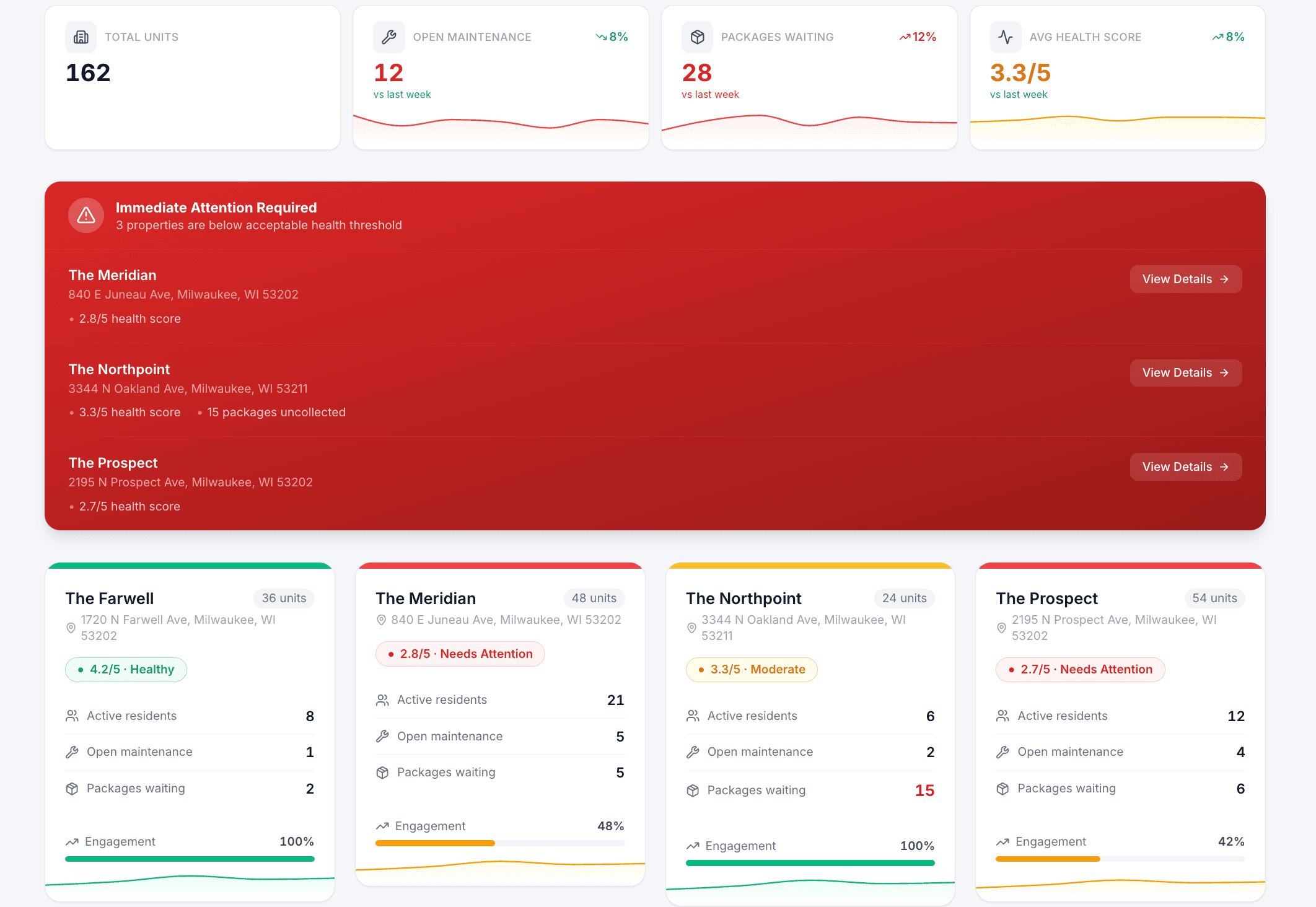Click Meridian's 2.8/5 Needs Attention badge

coord(460,654)
